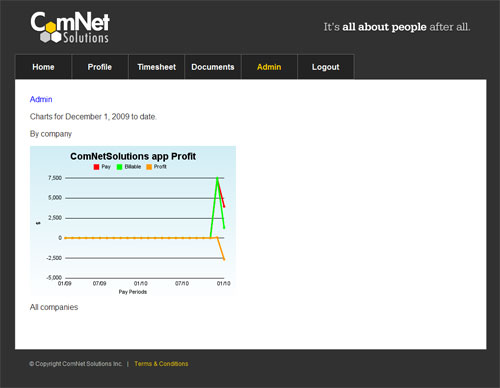Click the red Pay legend swatch
The width and height of the screenshot is (500, 388).
[96, 167]
